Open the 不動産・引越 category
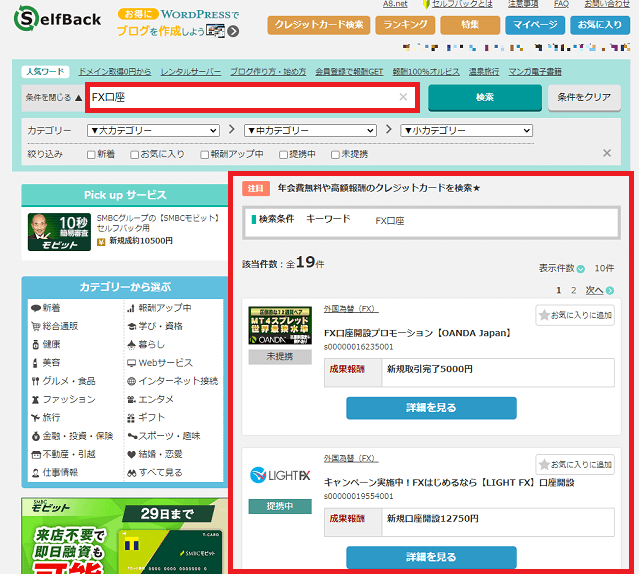 pos(64,454)
